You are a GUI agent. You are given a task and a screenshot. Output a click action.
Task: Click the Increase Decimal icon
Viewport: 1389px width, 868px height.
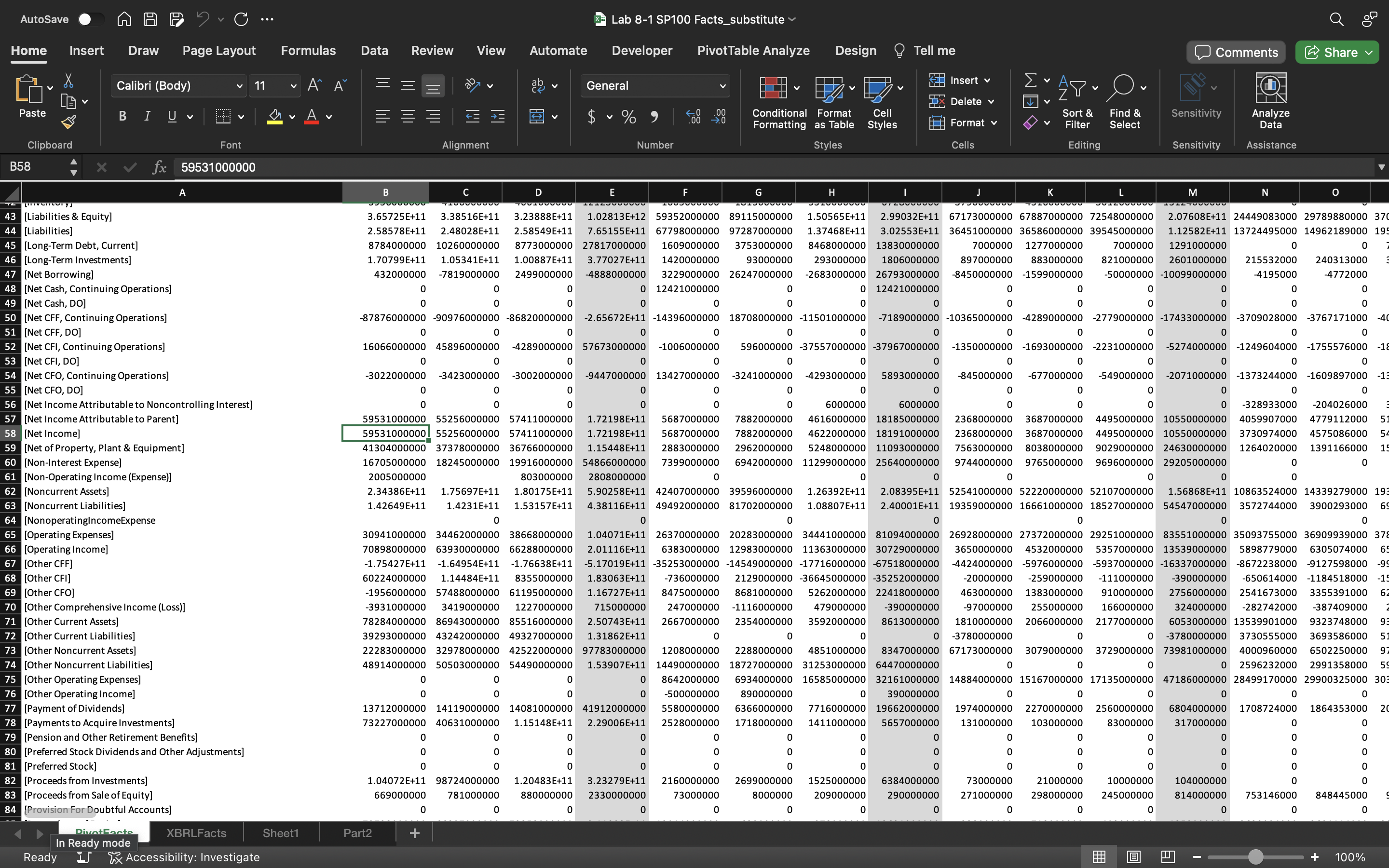(x=694, y=117)
